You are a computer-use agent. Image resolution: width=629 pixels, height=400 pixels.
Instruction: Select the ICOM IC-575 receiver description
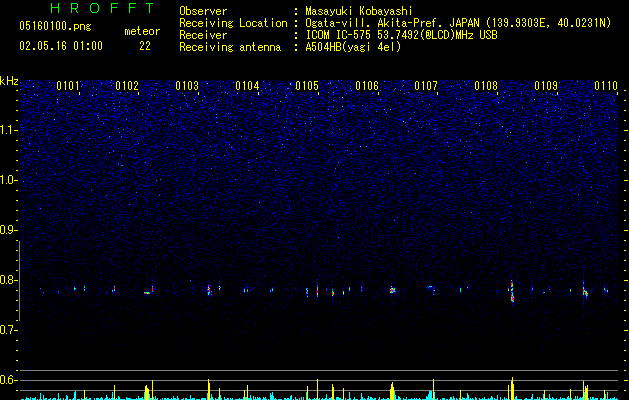pyautogui.click(x=401, y=35)
